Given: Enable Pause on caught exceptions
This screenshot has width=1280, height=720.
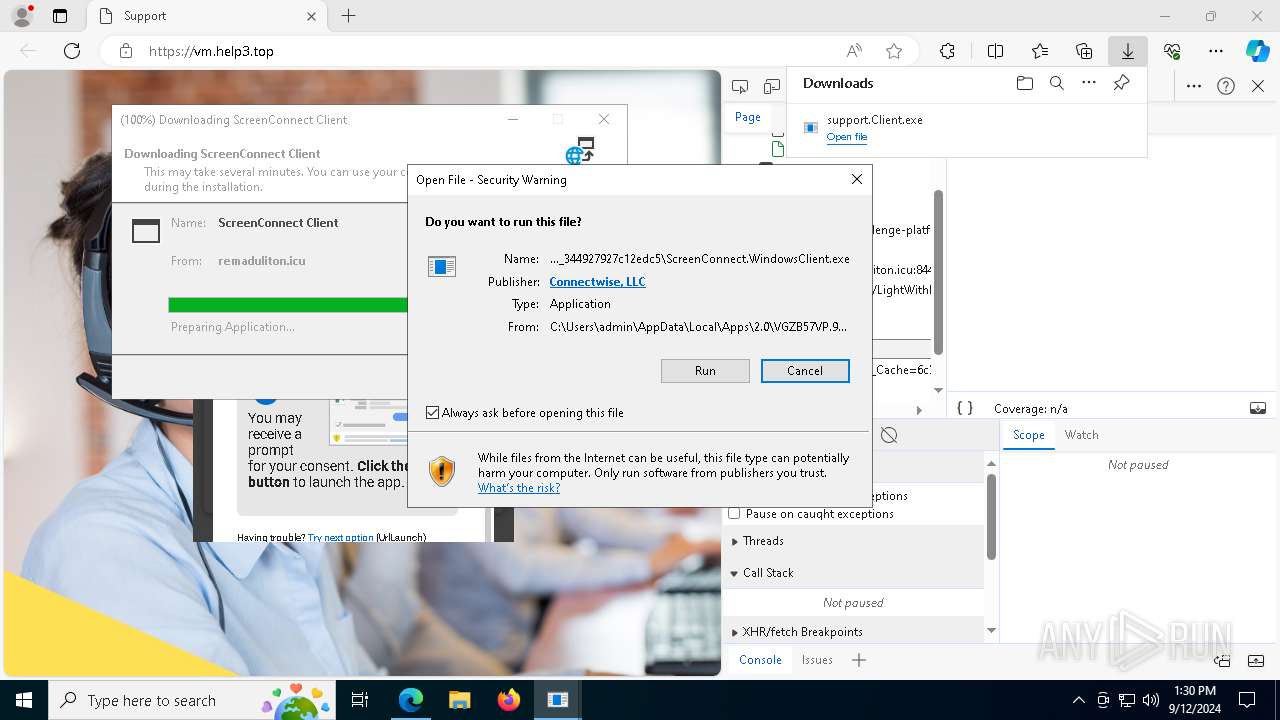Looking at the screenshot, I should tap(734, 514).
